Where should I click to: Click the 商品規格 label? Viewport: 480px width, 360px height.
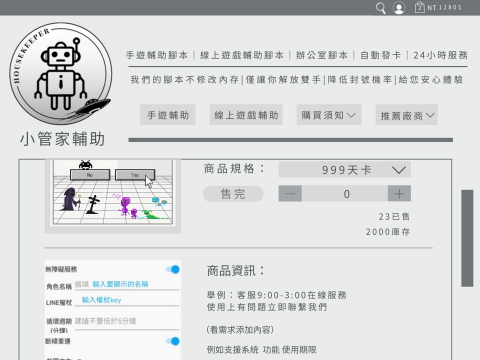234,169
